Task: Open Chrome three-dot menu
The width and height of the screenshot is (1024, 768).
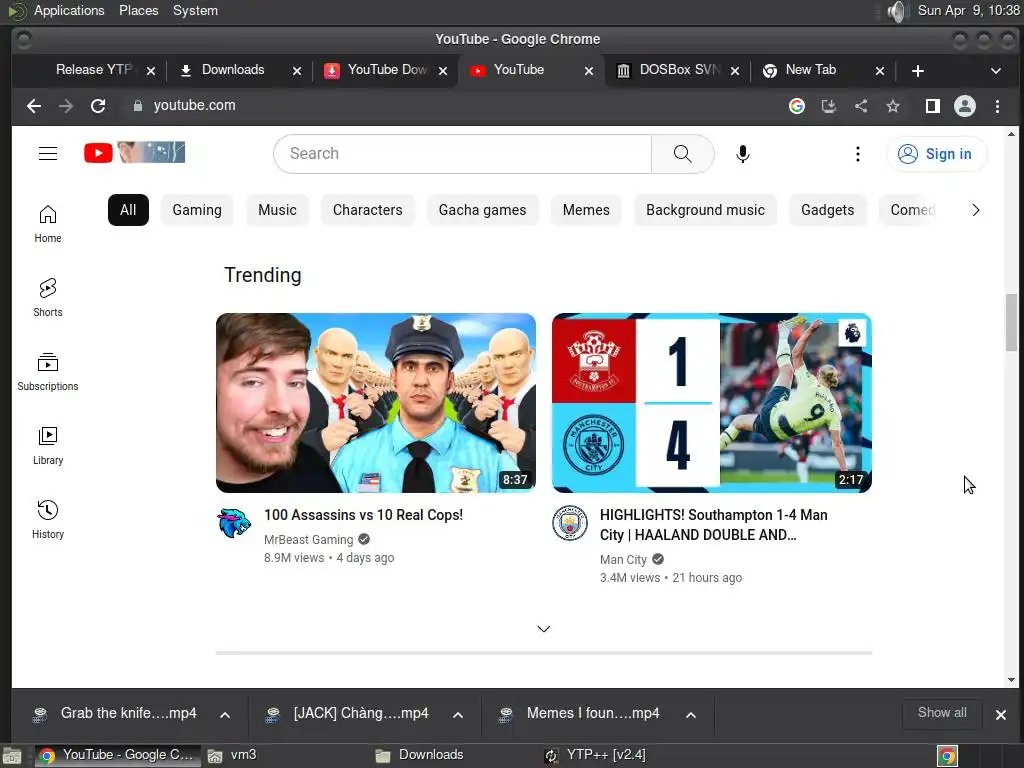Action: (x=997, y=106)
